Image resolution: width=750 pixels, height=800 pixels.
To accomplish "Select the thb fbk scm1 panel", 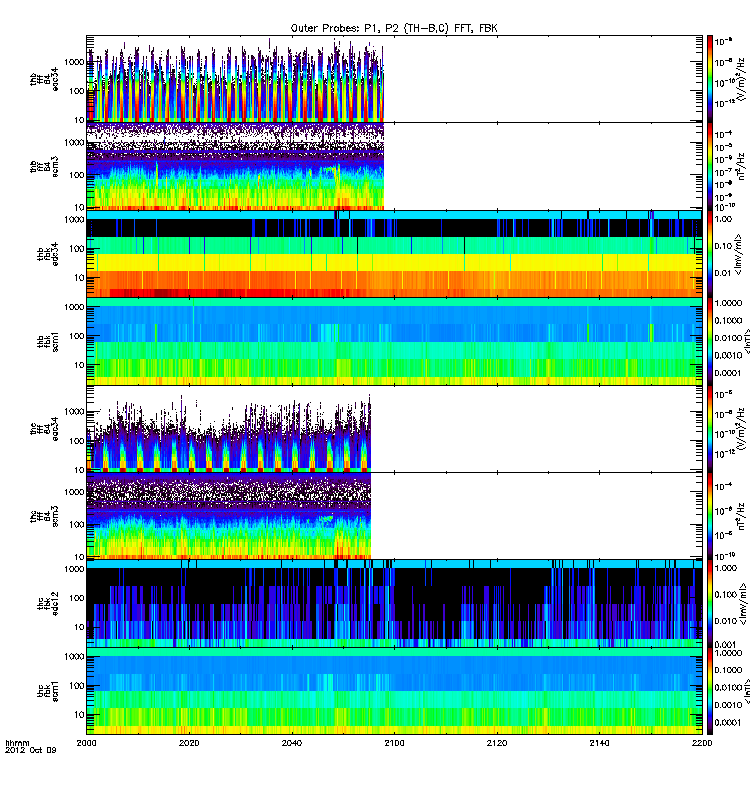I will (x=394, y=341).
